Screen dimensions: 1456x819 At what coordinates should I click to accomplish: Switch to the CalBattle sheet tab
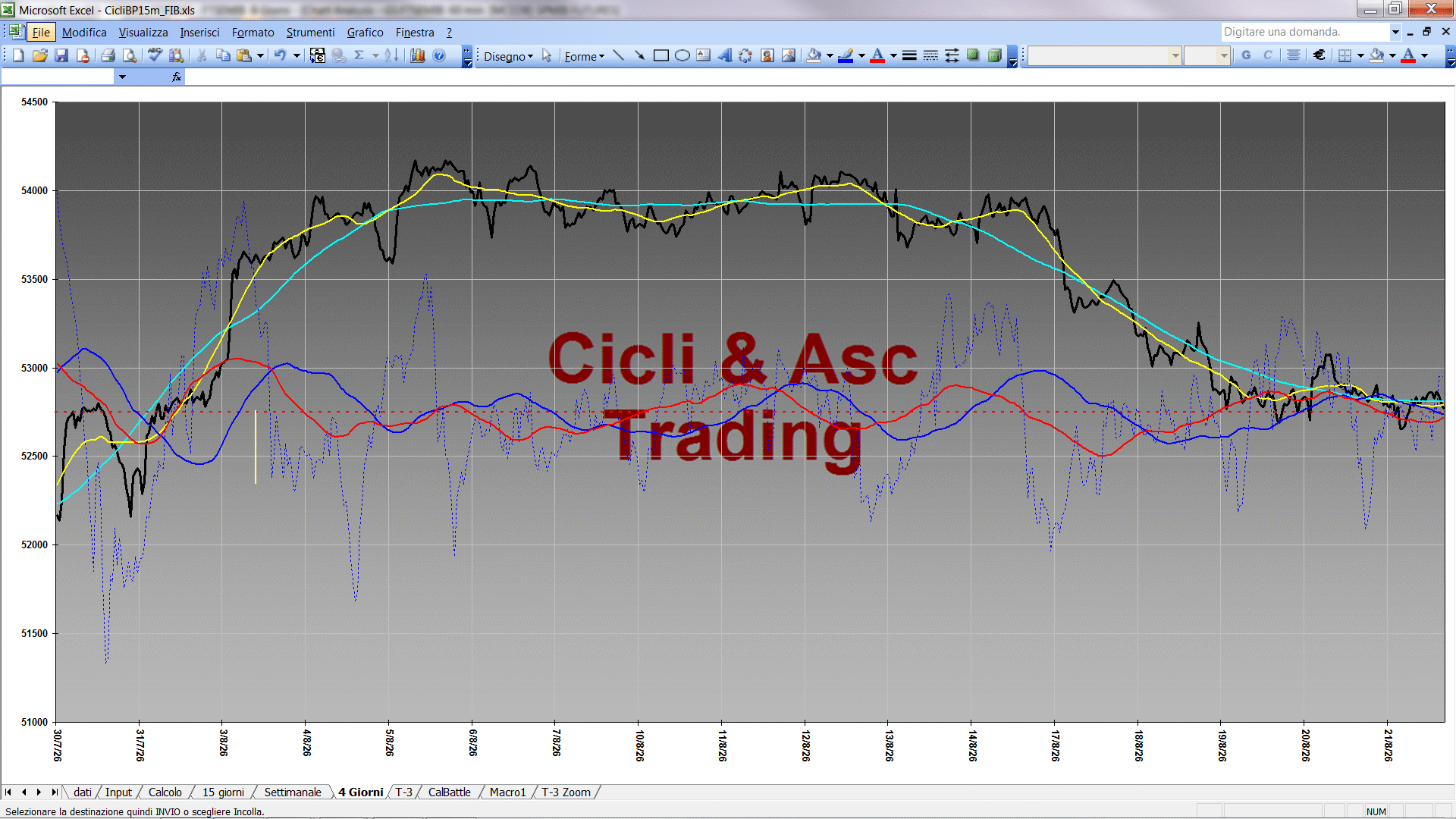450,792
